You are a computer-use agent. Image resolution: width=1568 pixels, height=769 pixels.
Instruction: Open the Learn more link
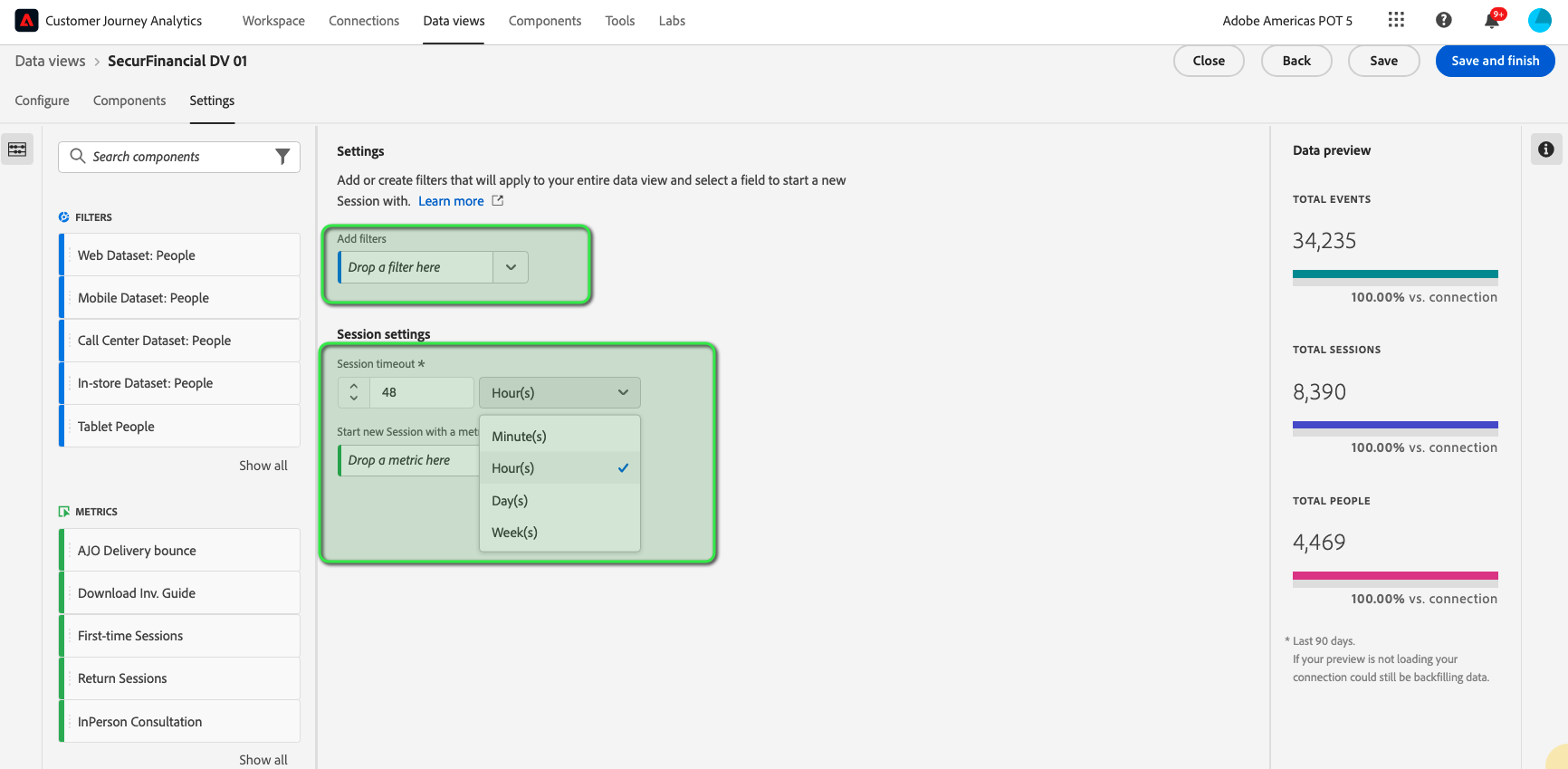(451, 201)
